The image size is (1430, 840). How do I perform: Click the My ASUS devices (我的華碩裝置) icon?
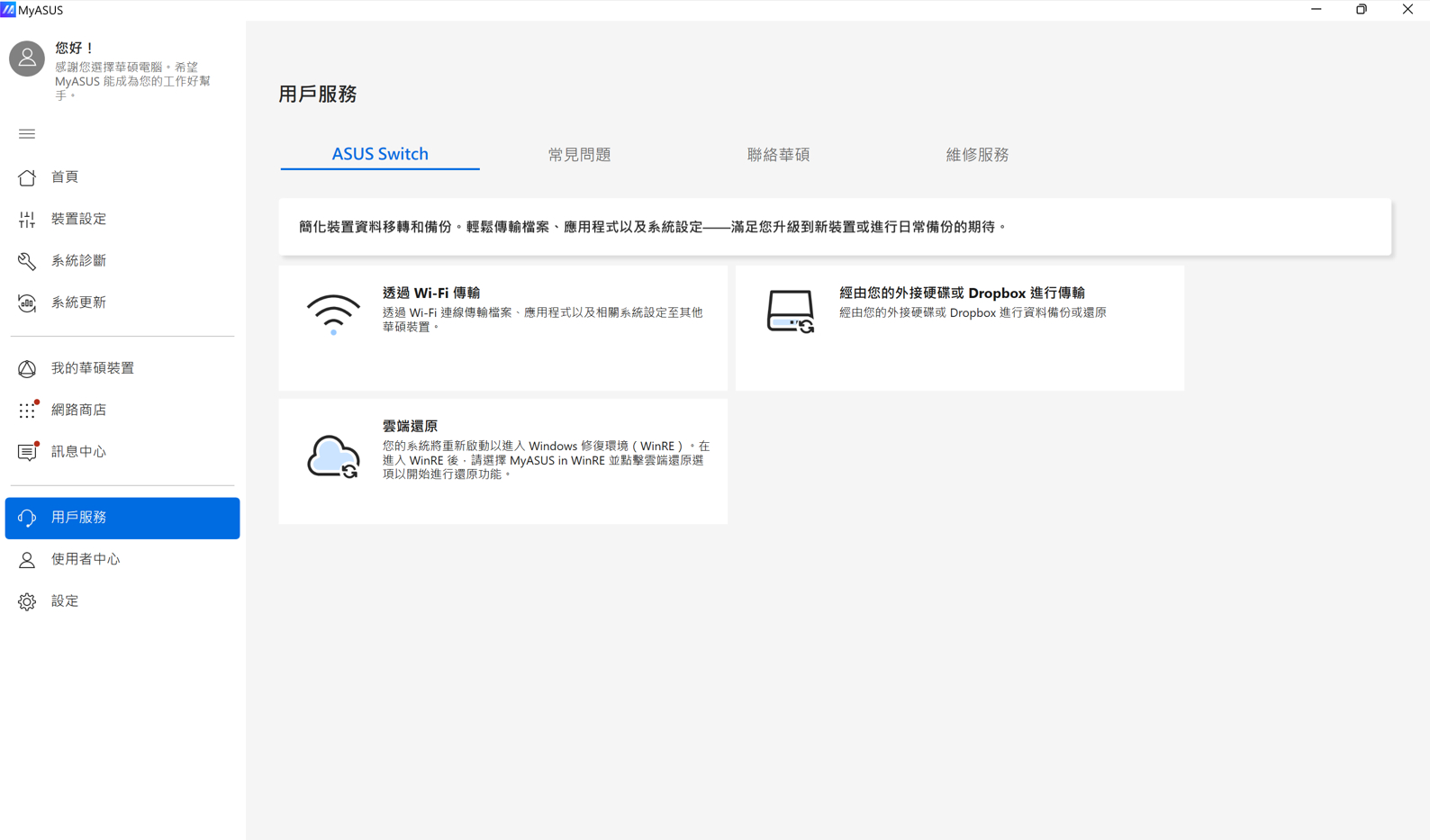27,368
